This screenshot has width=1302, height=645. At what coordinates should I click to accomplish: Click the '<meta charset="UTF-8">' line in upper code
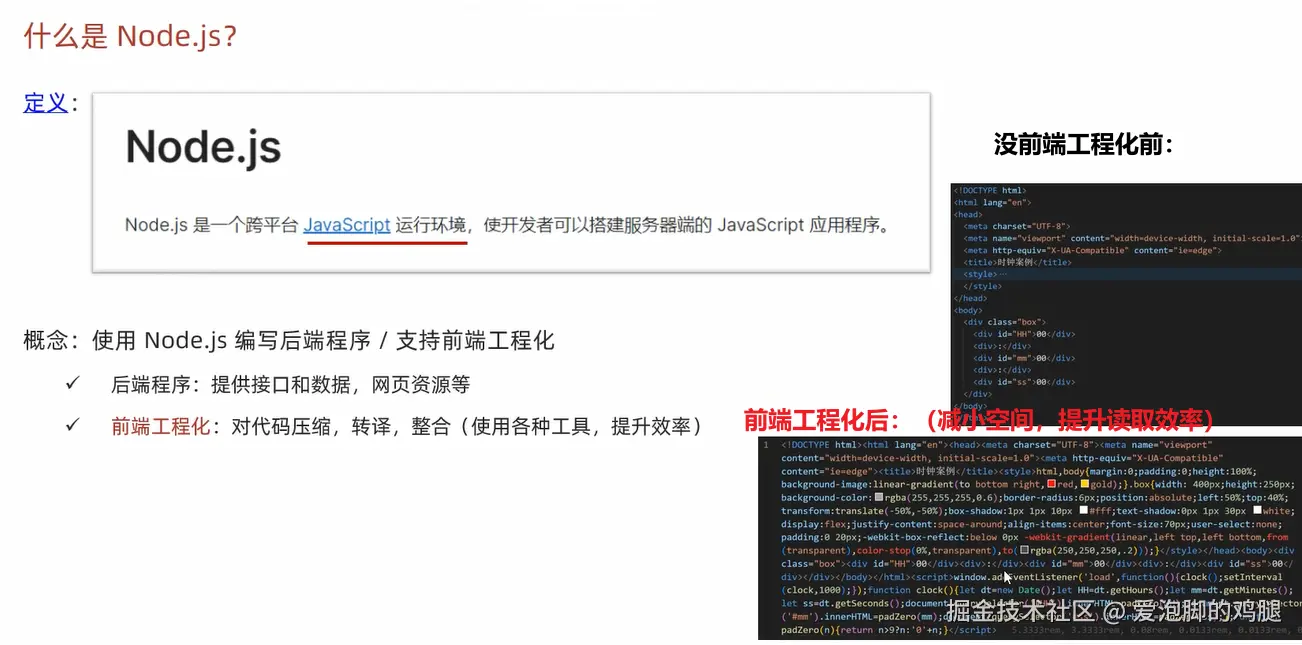click(x=1016, y=226)
